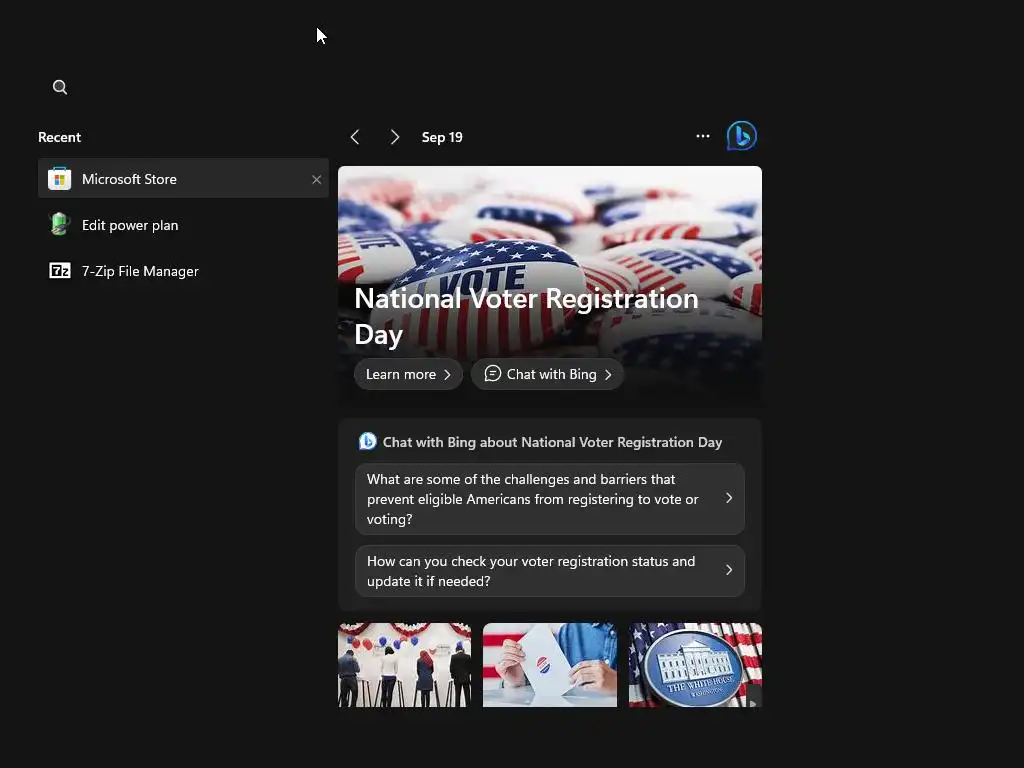Open the Bing chat icon
This screenshot has width=1024, height=768.
(x=741, y=136)
